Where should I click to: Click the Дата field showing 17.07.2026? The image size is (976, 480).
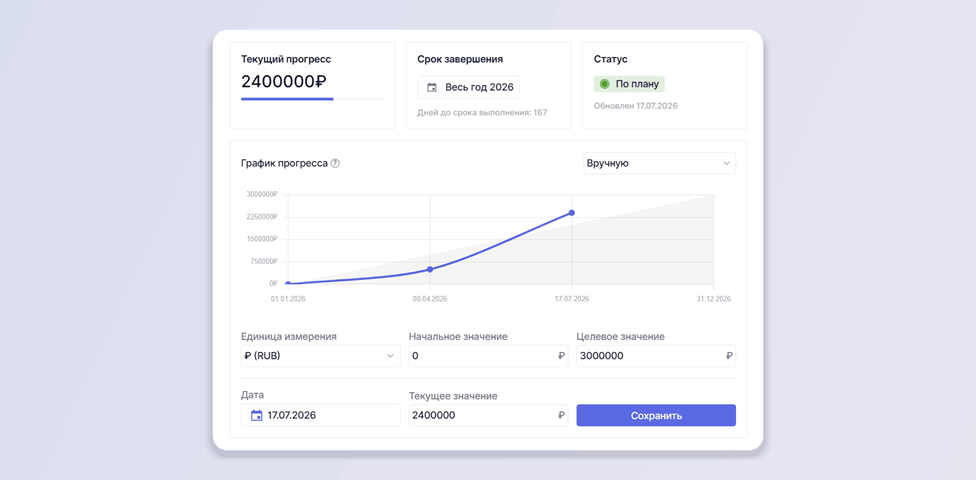pos(321,415)
